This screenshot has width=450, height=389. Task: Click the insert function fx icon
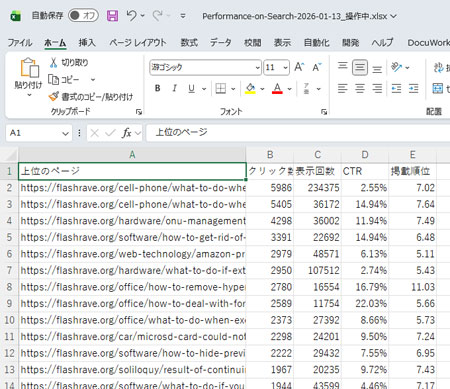pos(126,133)
